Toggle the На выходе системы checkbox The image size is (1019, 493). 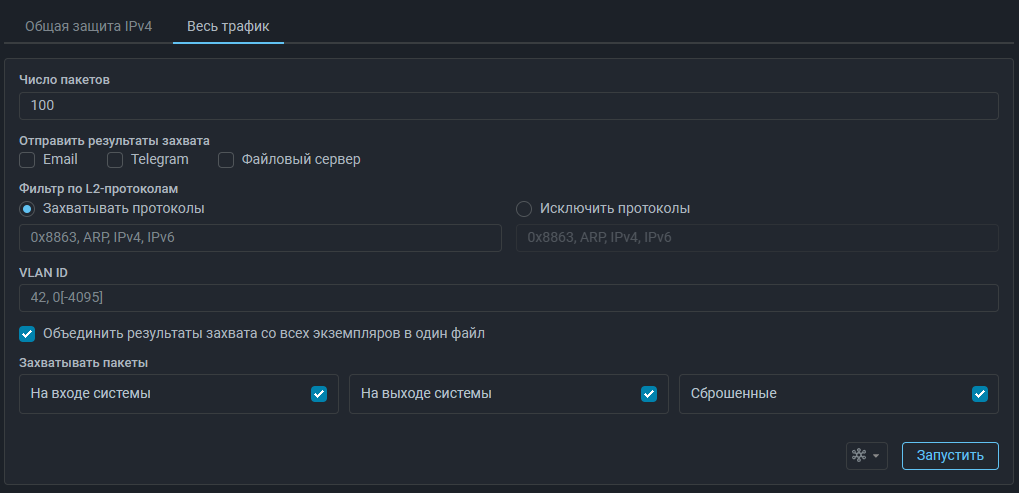click(x=649, y=394)
